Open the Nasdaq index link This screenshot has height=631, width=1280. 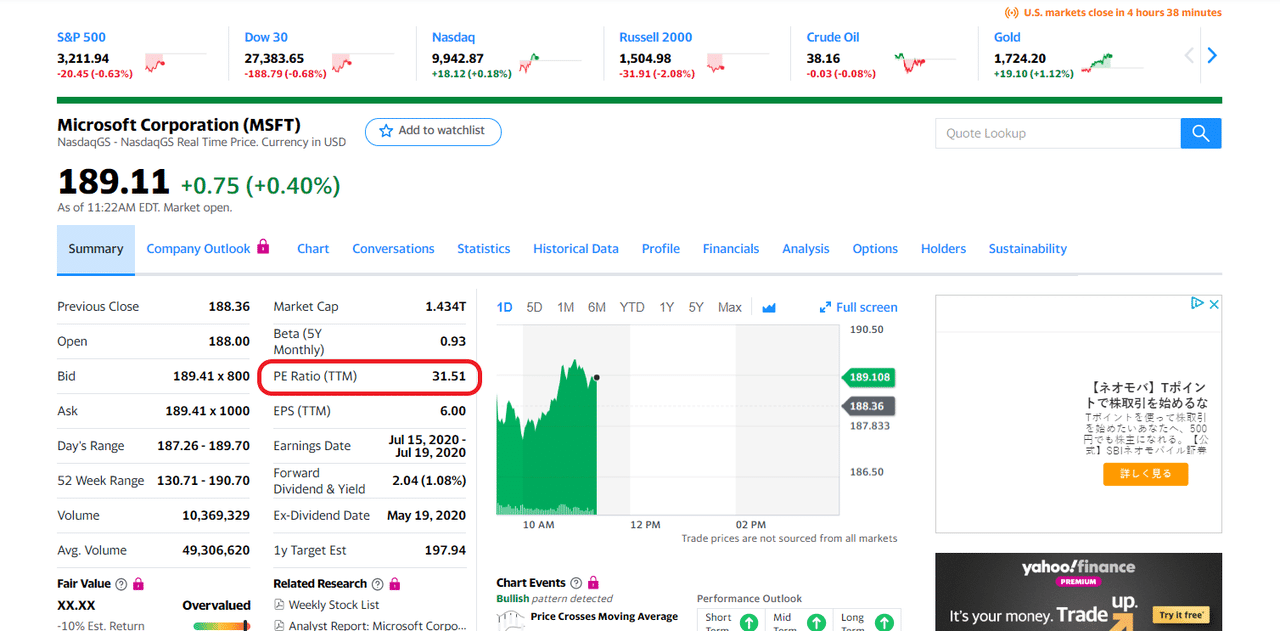point(453,38)
